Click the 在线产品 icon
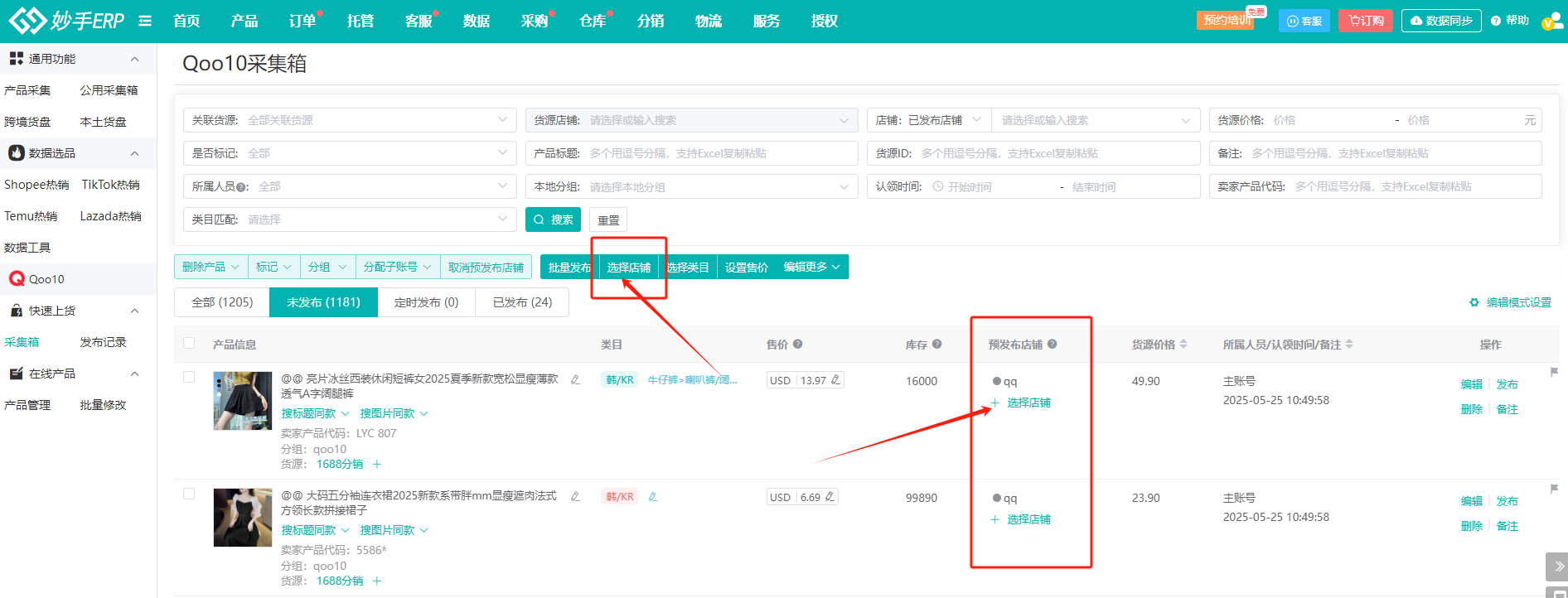This screenshot has width=1568, height=598. pos(17,374)
